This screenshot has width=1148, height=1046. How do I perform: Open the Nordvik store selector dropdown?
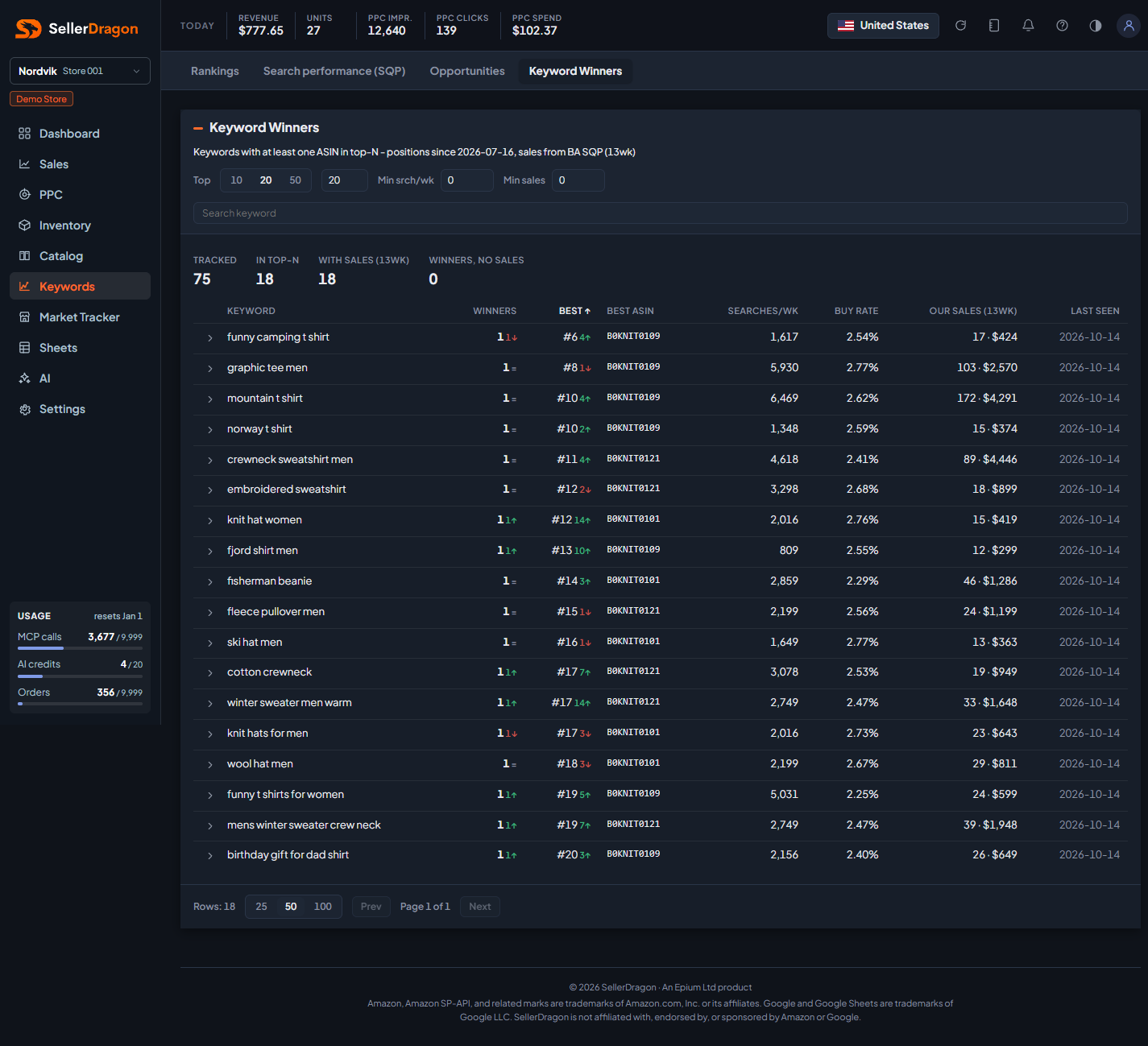[80, 71]
